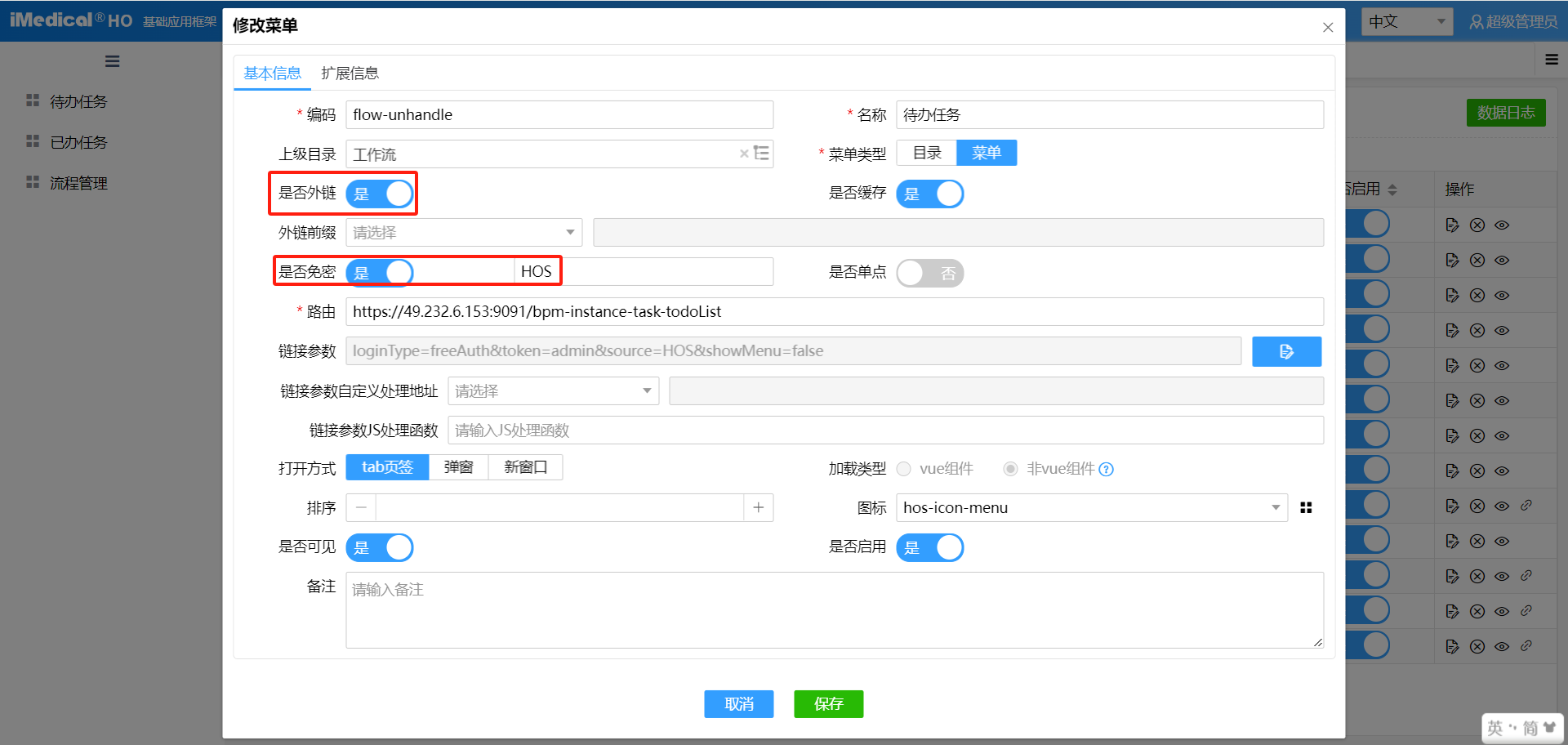Click the green 保存 button
This screenshot has height=745, width=1568.
828,704
